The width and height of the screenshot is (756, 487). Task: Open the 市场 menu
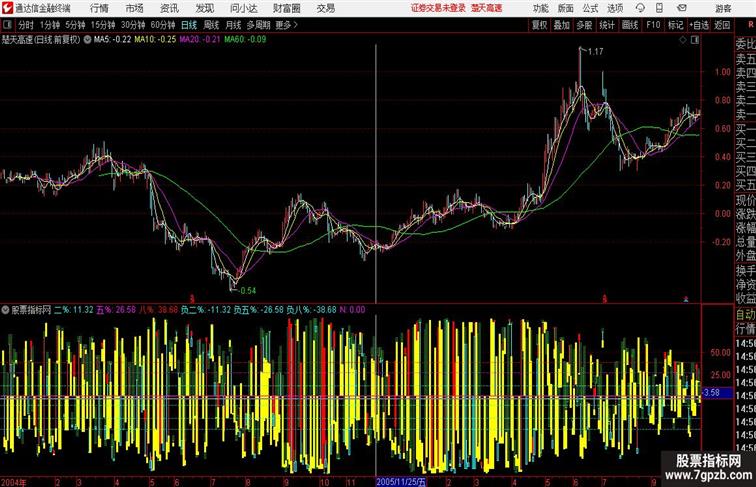click(134, 8)
